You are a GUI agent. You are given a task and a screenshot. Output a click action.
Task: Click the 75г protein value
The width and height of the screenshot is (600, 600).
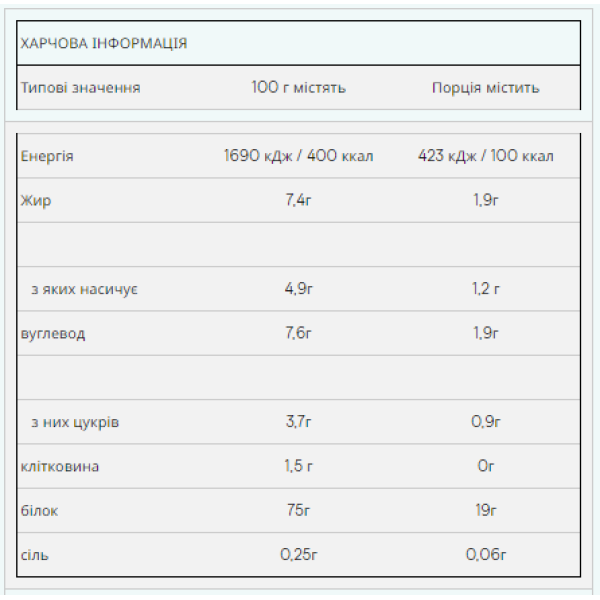tap(299, 510)
